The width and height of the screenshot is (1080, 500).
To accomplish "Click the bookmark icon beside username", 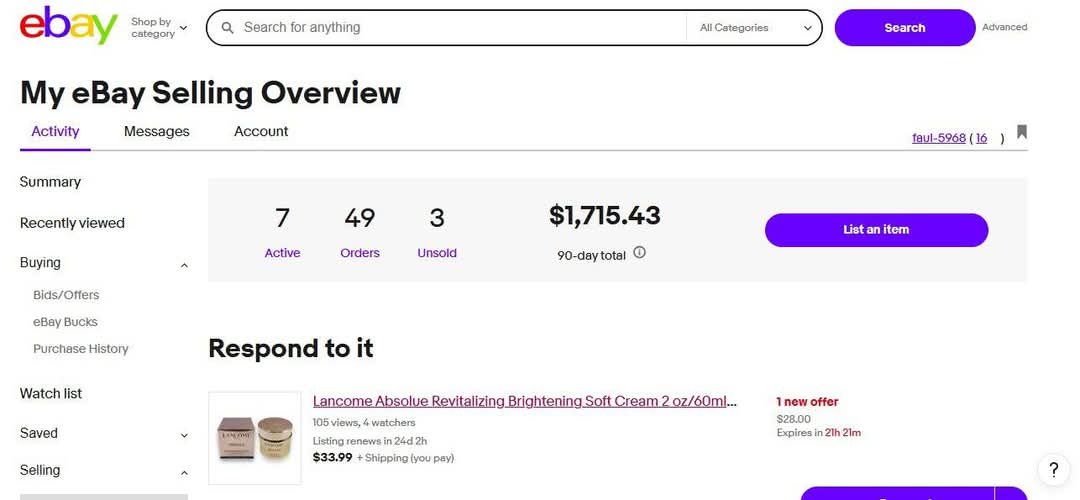I will [x=1021, y=132].
